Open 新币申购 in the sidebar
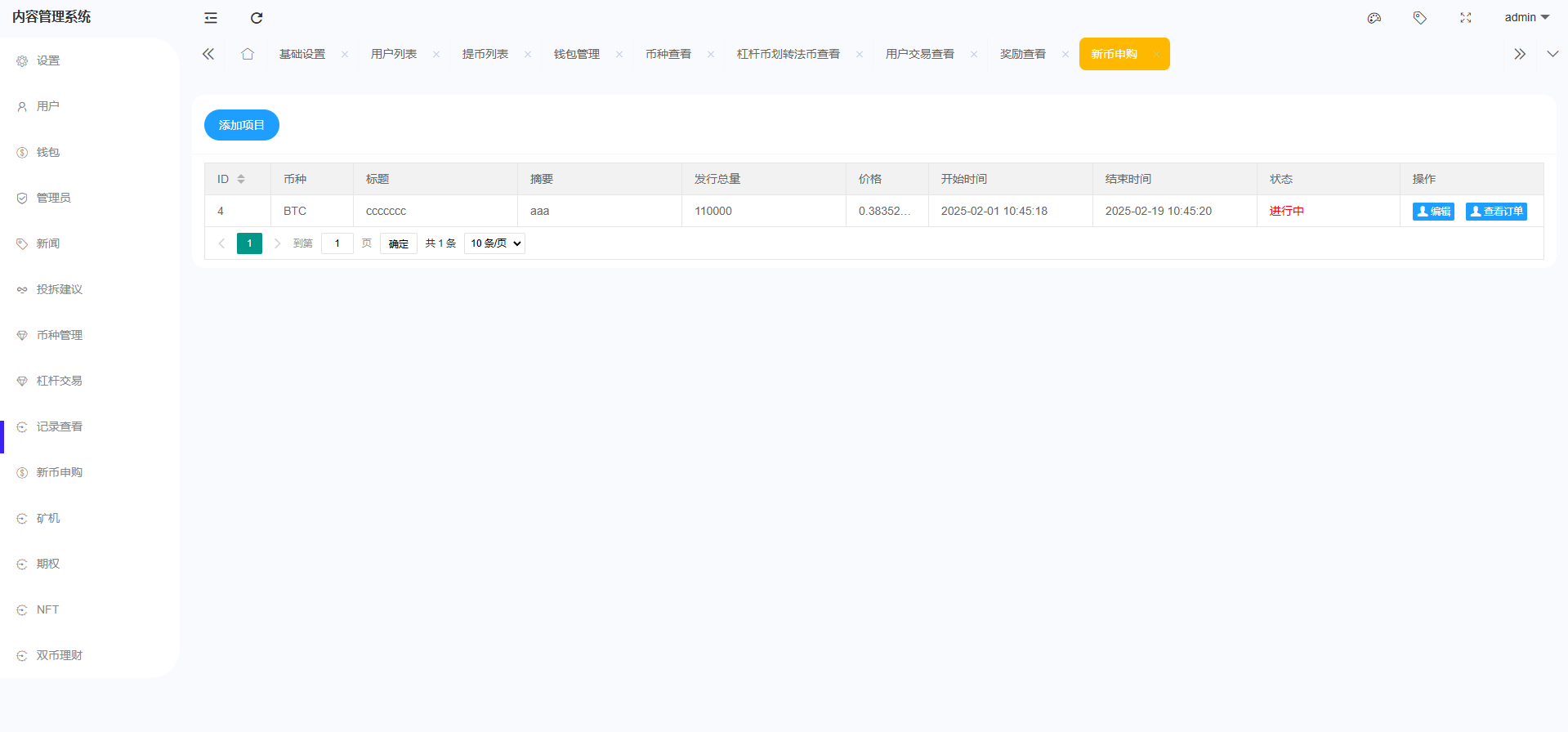The image size is (1568, 732). tap(60, 472)
